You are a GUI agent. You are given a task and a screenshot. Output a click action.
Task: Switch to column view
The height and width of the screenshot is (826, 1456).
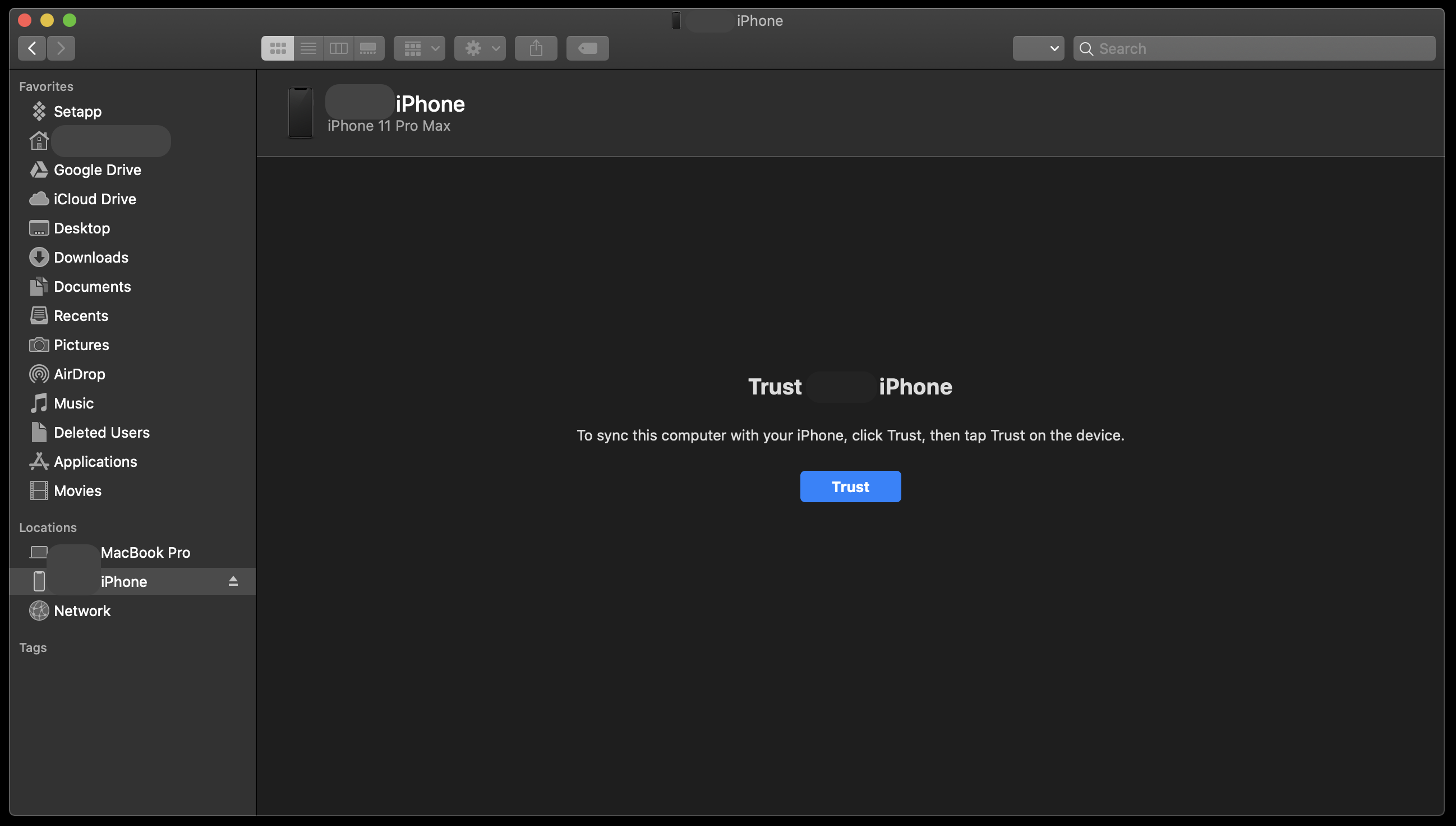pos(339,48)
